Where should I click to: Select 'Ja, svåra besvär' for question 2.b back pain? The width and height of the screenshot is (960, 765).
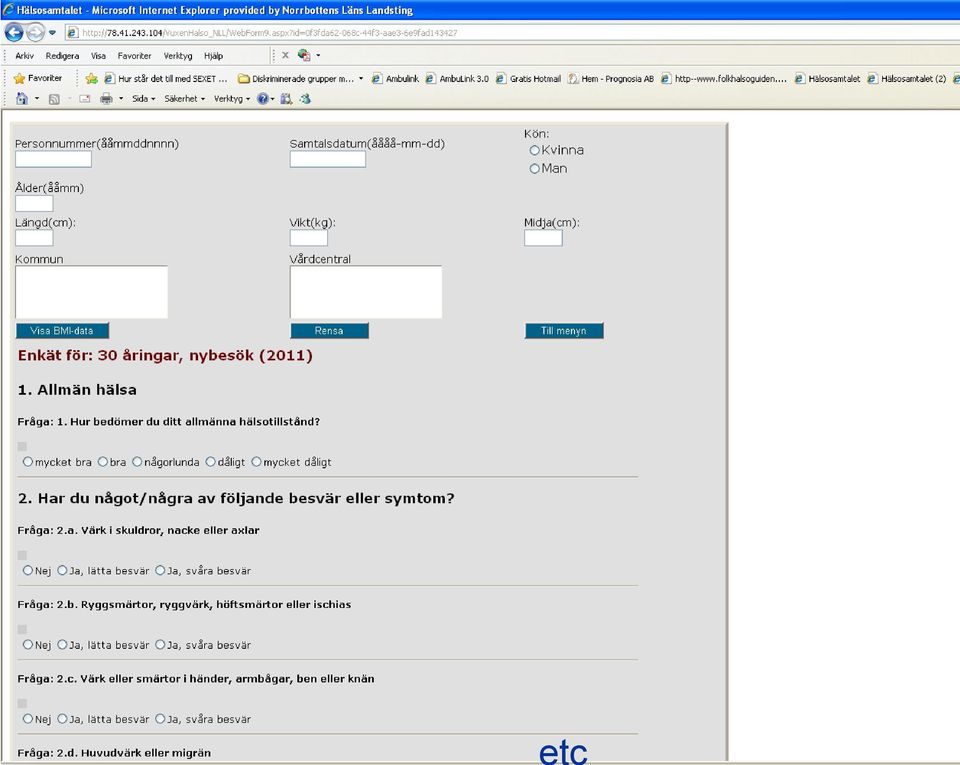click(x=160, y=644)
